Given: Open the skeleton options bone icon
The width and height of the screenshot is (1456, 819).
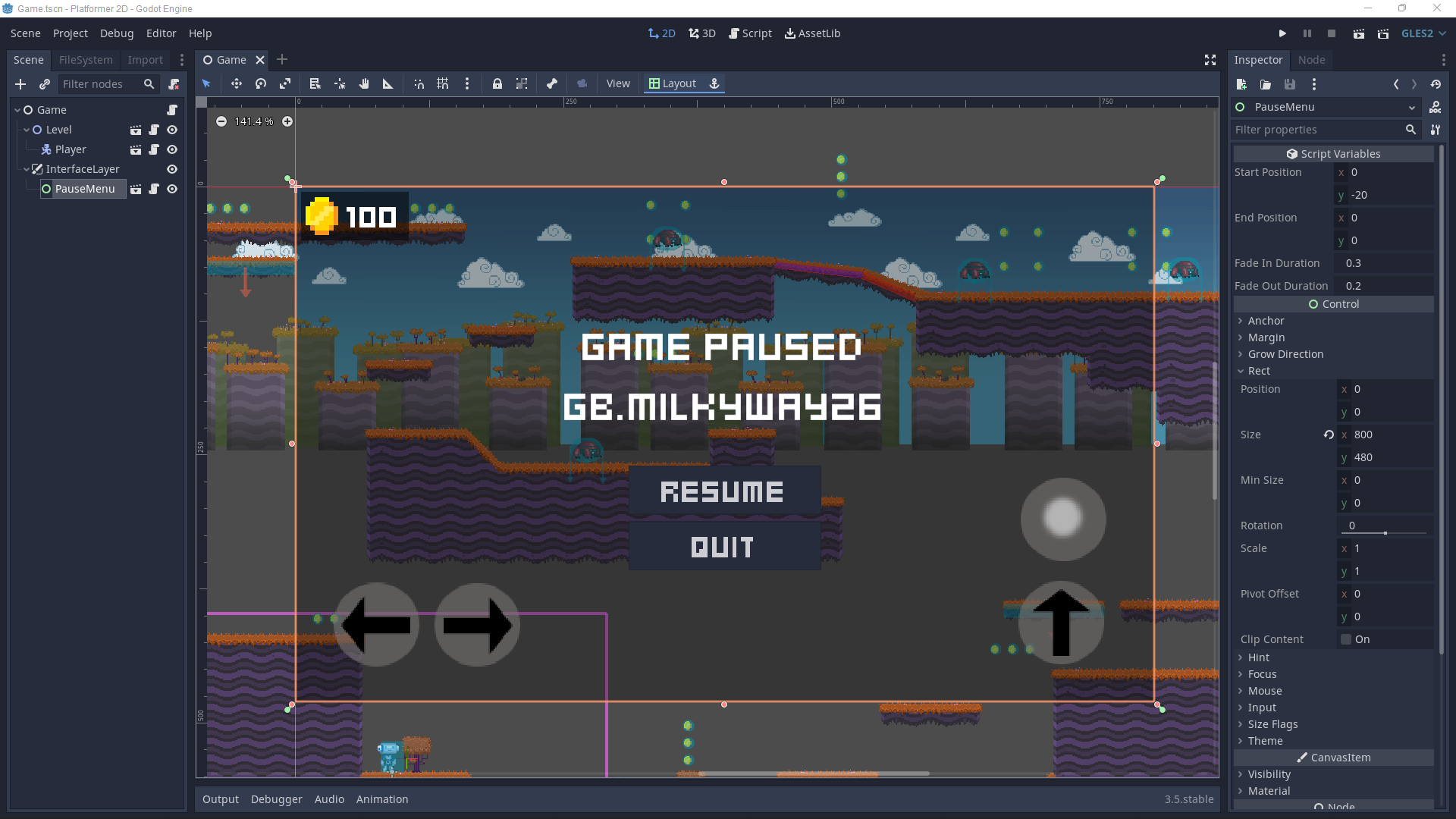Looking at the screenshot, I should point(552,84).
